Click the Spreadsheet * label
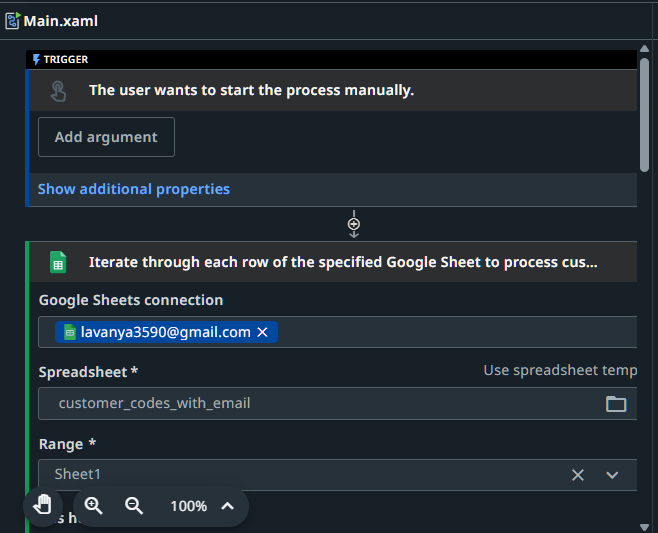Screen dimensions: 658x533 point(88,372)
